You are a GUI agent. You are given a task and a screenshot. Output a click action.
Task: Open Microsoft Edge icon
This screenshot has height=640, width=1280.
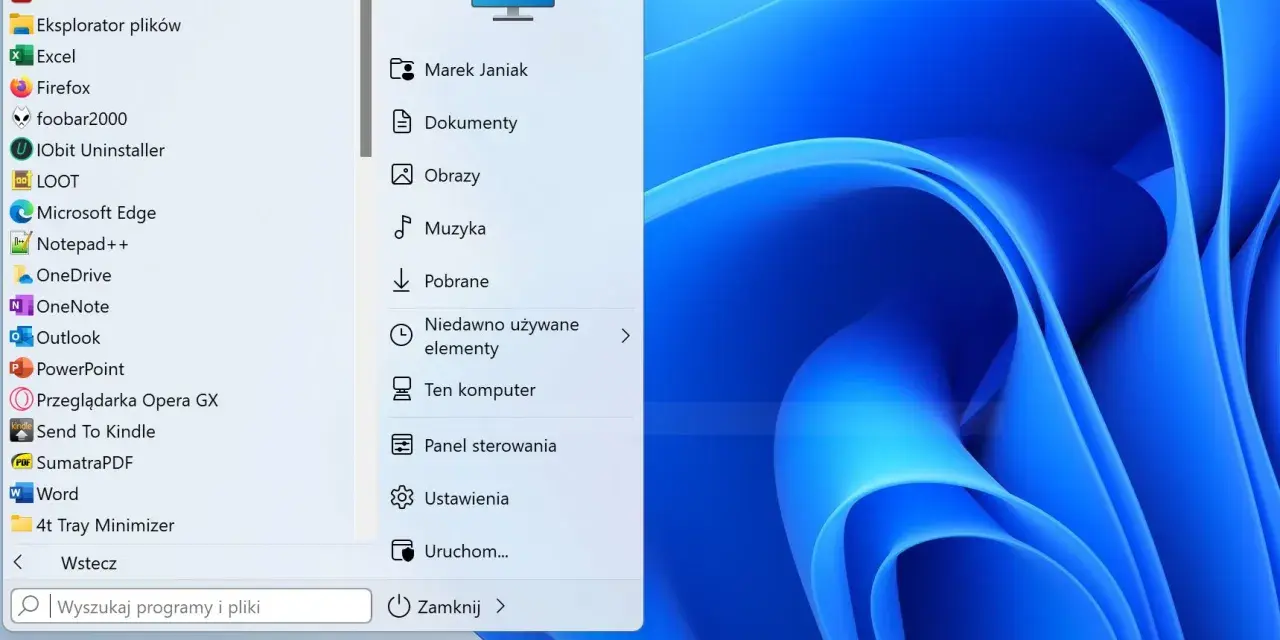coord(21,212)
